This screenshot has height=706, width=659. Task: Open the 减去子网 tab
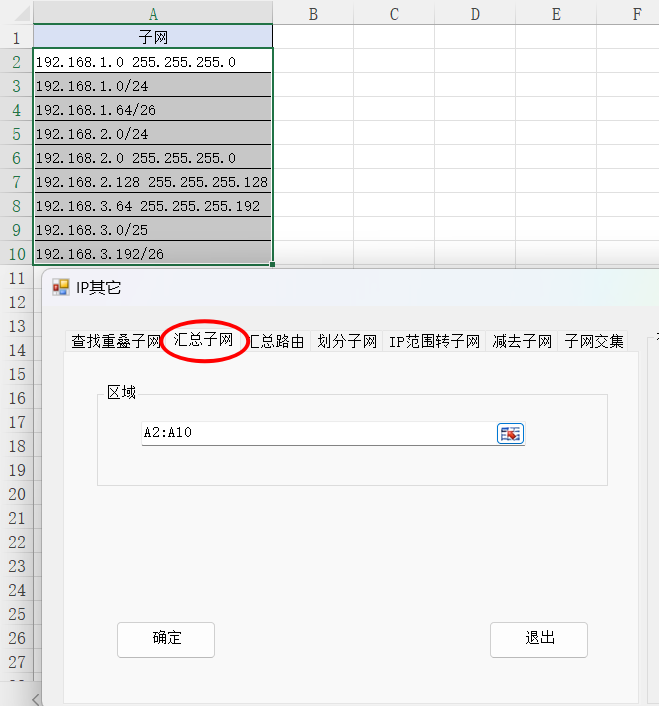click(522, 341)
